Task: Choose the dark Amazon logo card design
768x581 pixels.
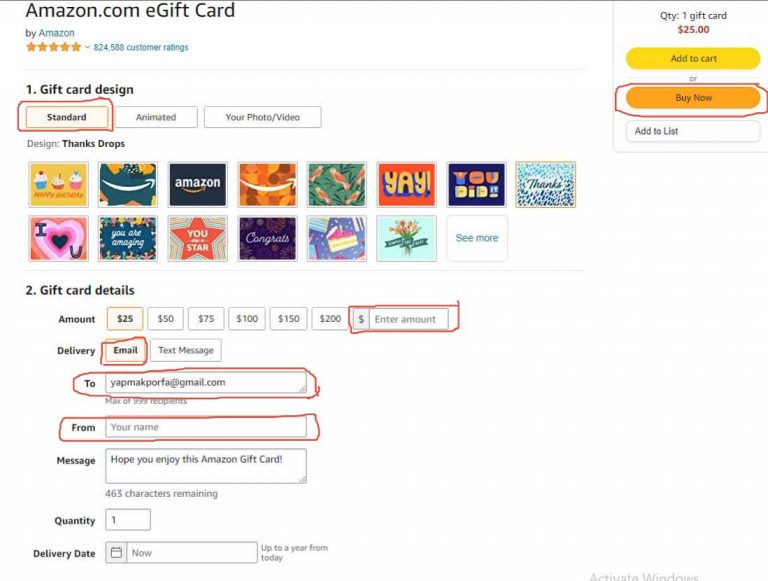Action: pyautogui.click(x=197, y=184)
